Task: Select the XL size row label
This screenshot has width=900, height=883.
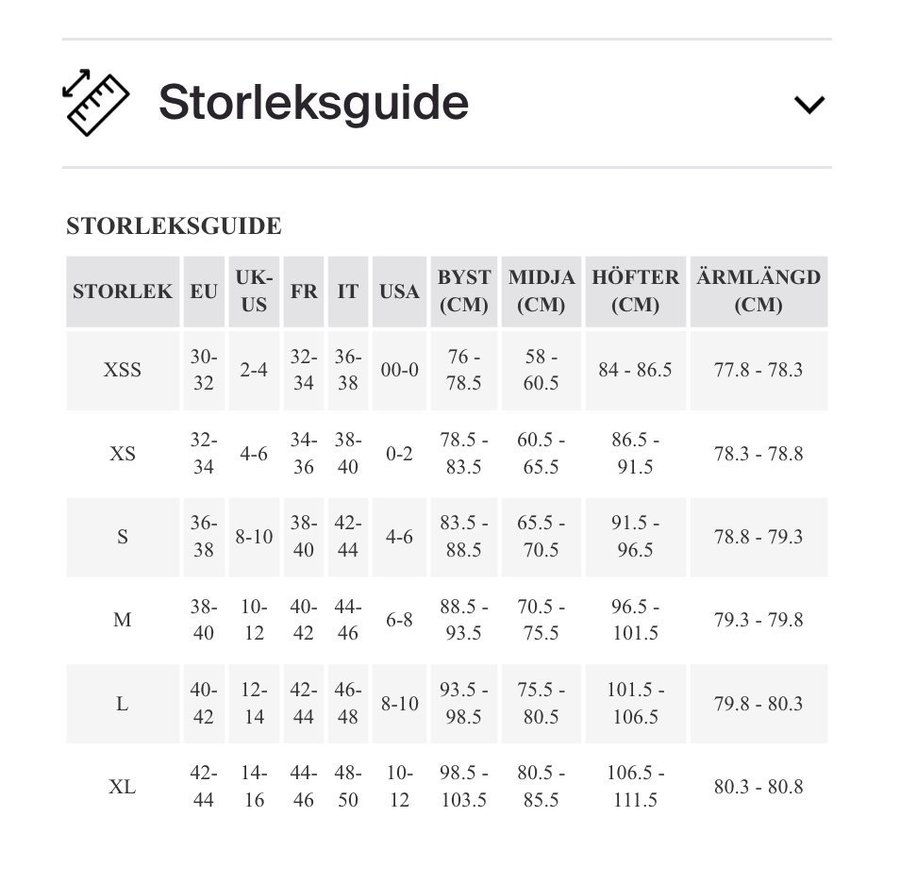Action: (122, 787)
